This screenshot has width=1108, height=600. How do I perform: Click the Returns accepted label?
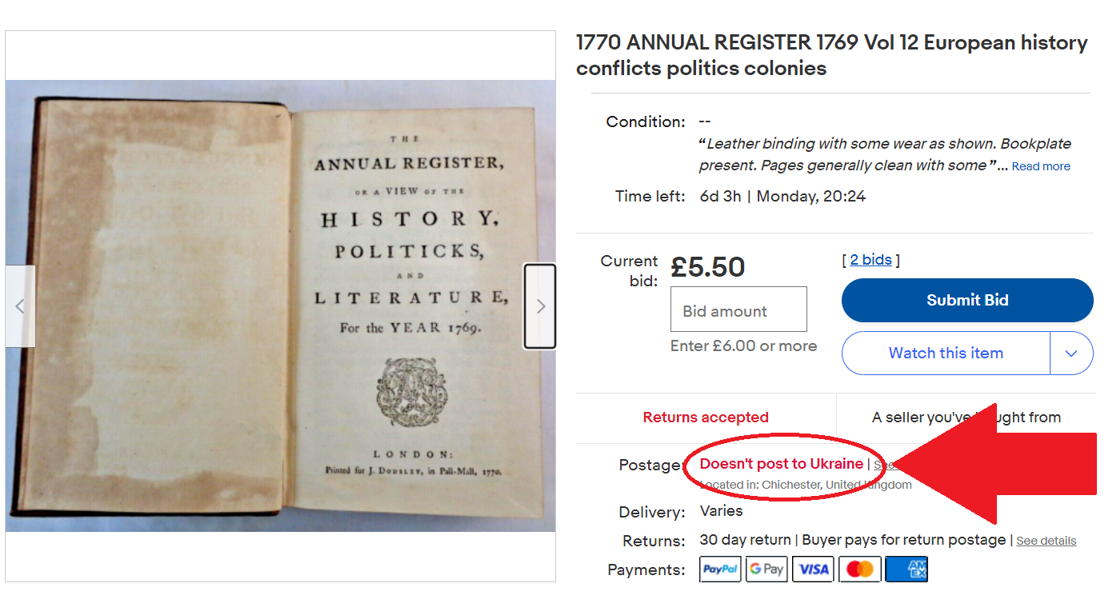(705, 417)
